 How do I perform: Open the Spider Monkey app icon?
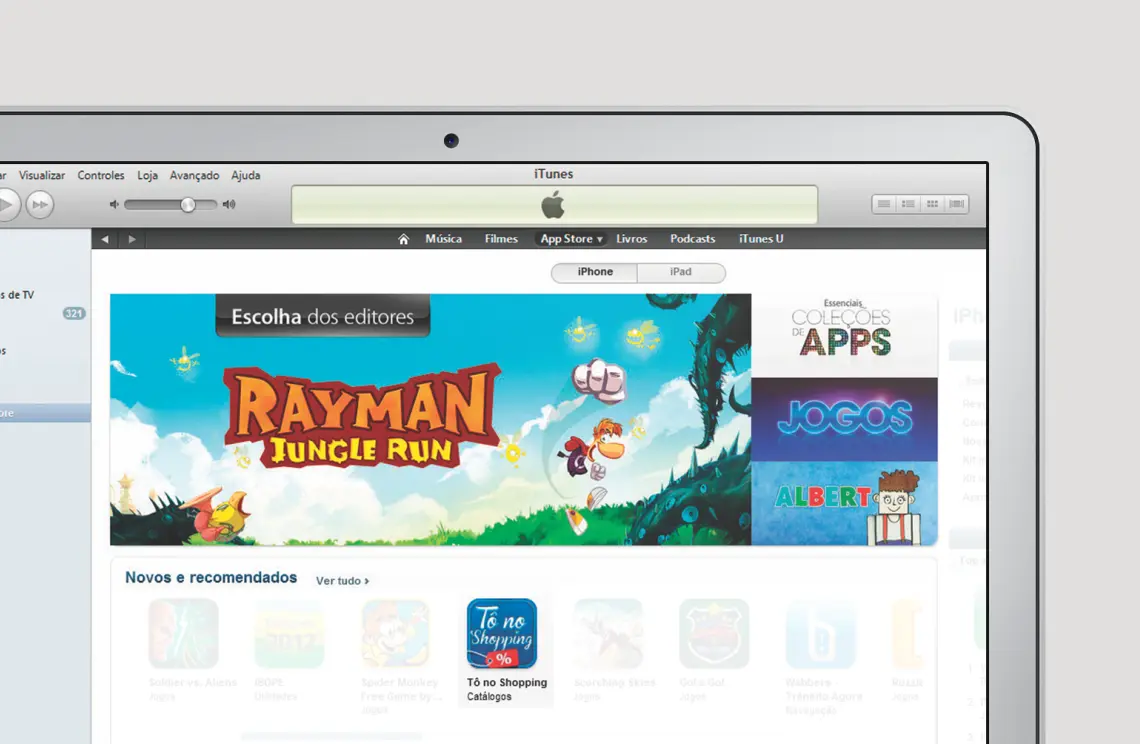[396, 633]
